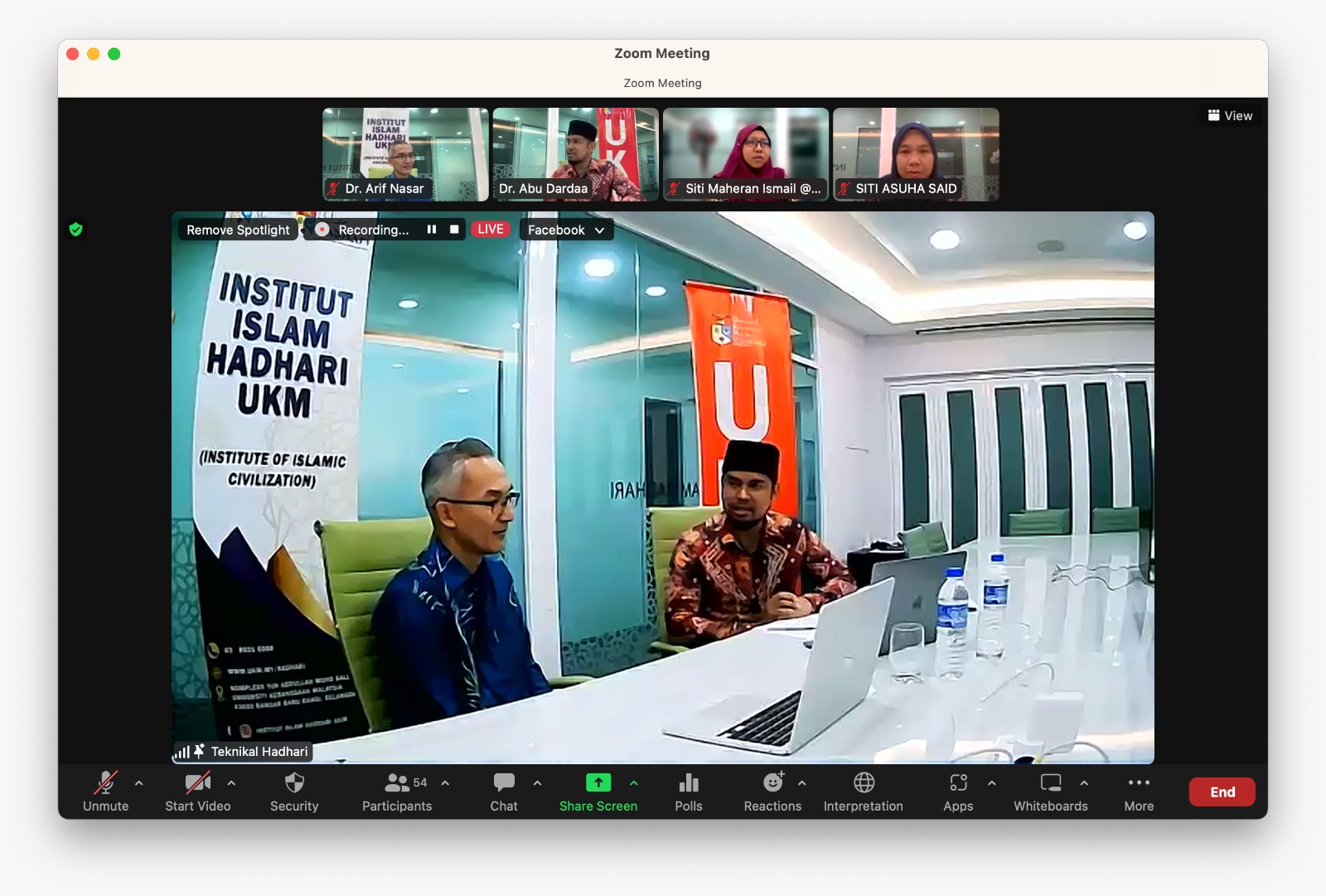Start Video camera toggle
Viewport: 1326px width, 896px height.
197,792
